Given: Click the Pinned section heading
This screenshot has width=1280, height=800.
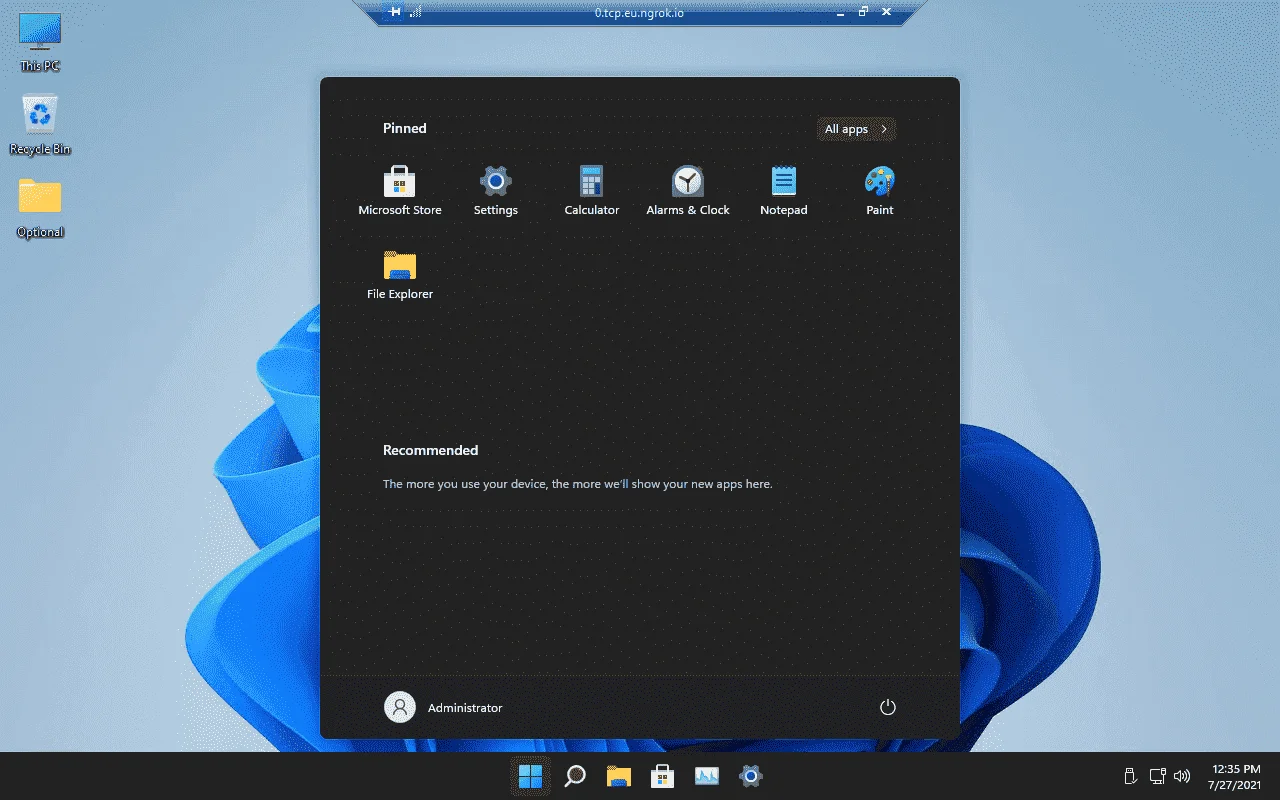Looking at the screenshot, I should (405, 128).
